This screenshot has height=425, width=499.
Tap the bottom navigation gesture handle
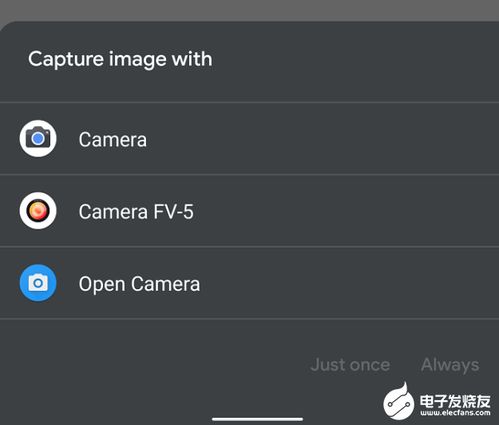257,419
